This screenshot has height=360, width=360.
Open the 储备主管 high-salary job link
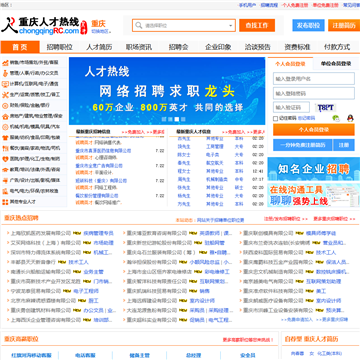pos(139,355)
